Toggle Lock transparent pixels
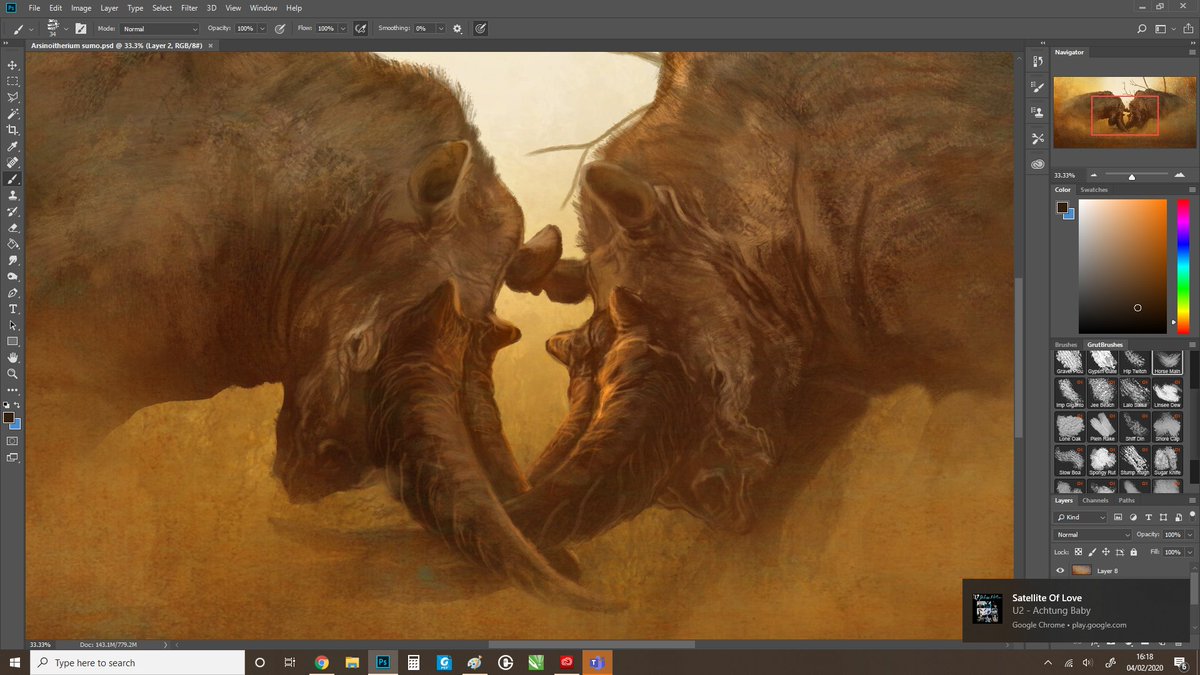Viewport: 1200px width, 675px height. [1078, 552]
